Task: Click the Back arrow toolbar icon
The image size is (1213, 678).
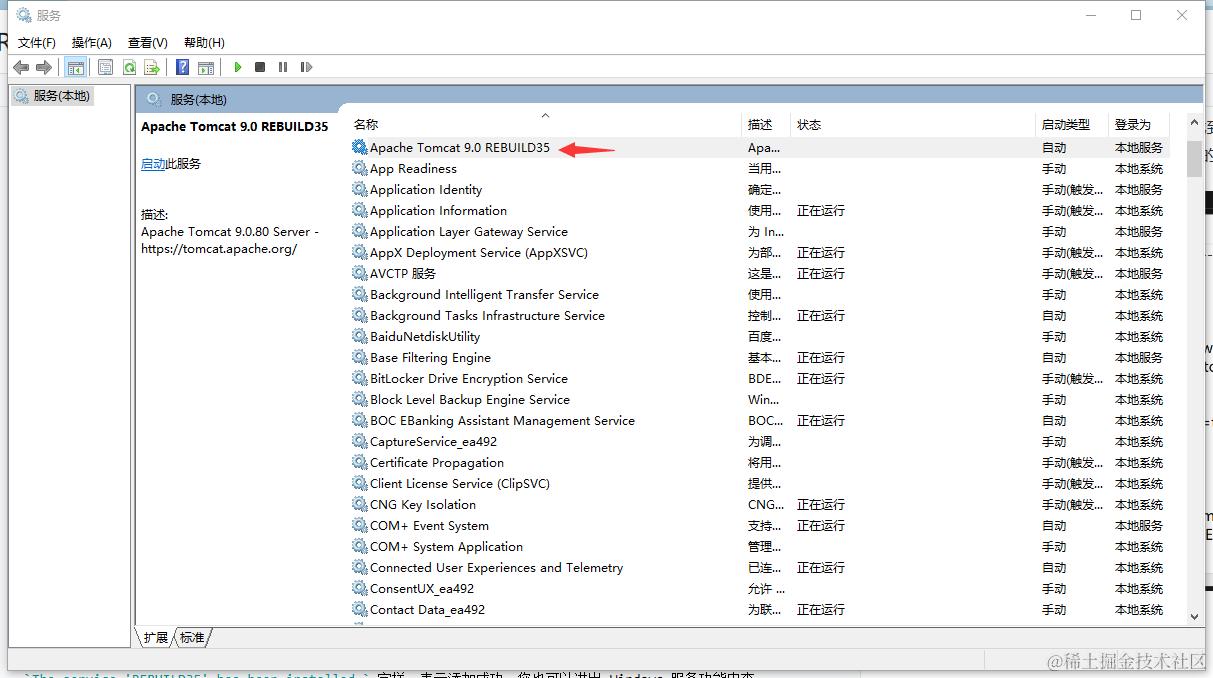Action: (x=21, y=67)
